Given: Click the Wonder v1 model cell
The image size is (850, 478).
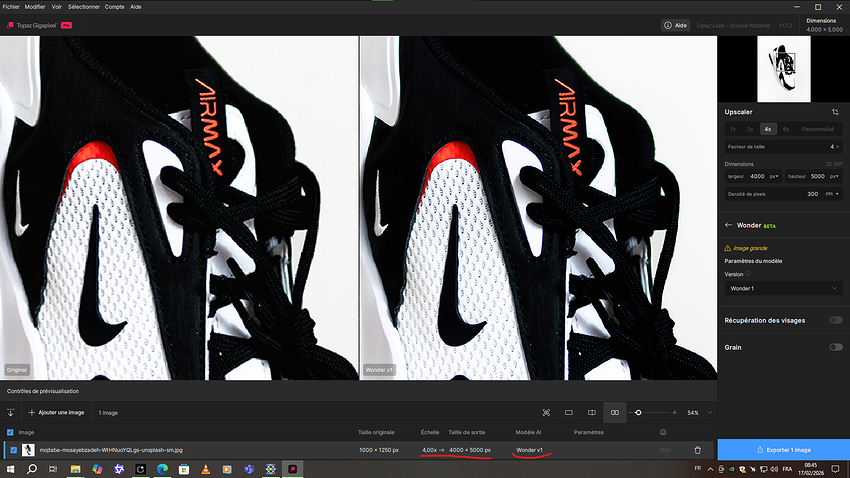Looking at the screenshot, I should click(529, 450).
